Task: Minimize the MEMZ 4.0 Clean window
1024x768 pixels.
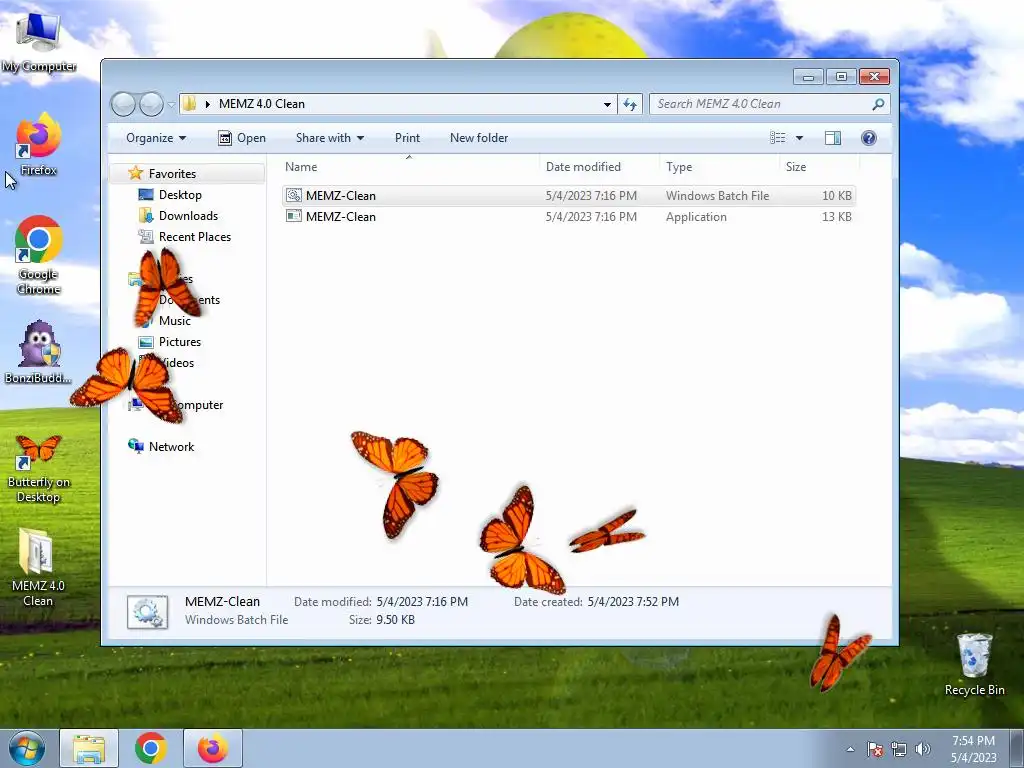Action: point(808,77)
